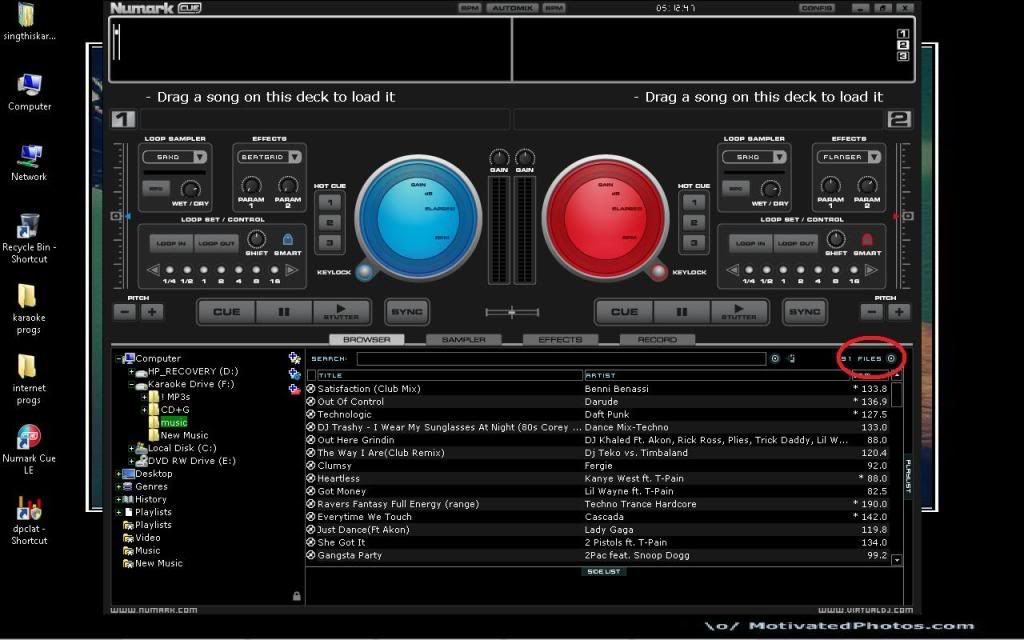Screen dimensions: 1024x640
Task: Click deck 2 play Stutter button
Action: [739, 312]
